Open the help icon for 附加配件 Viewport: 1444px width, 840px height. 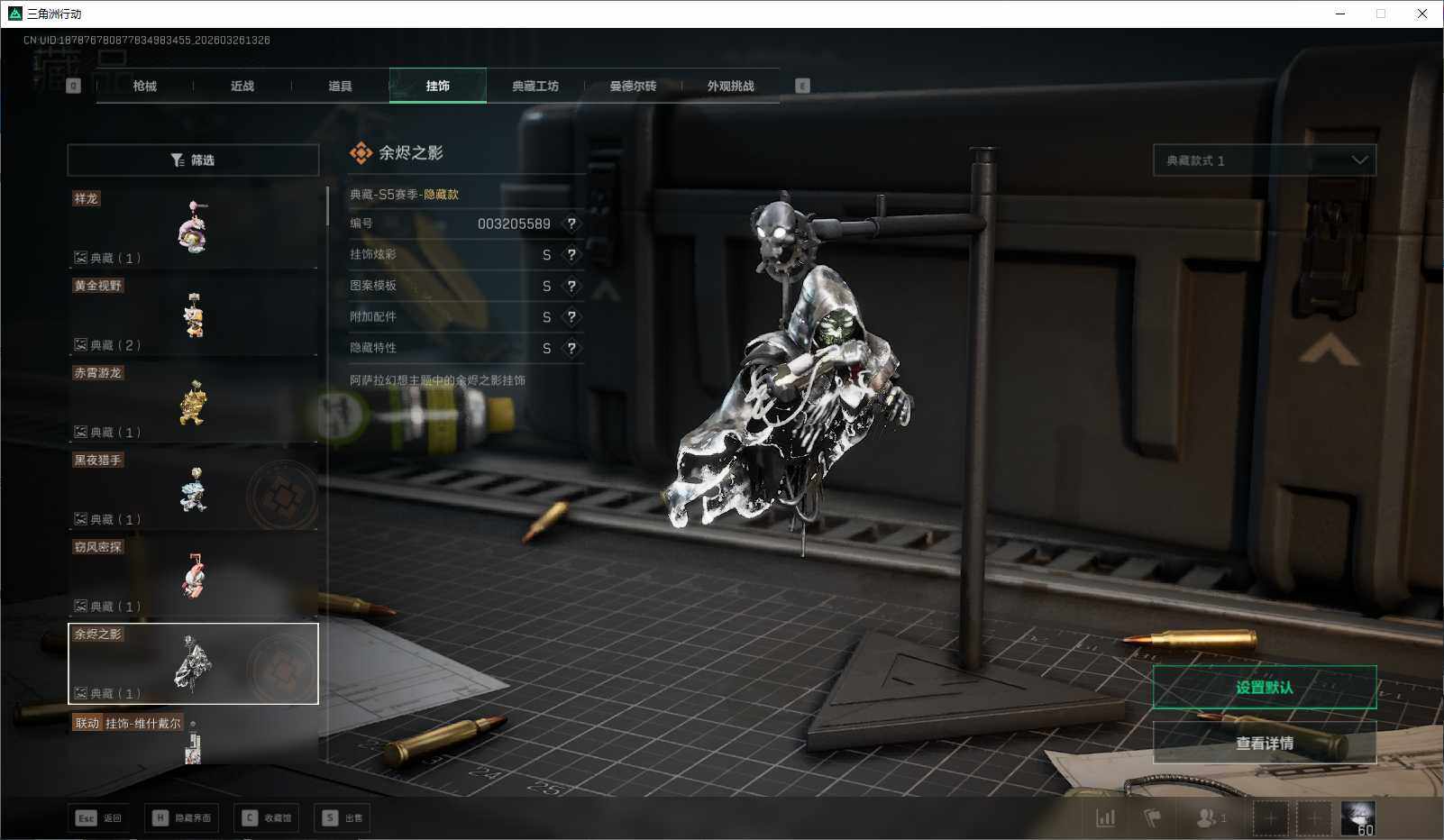click(571, 317)
